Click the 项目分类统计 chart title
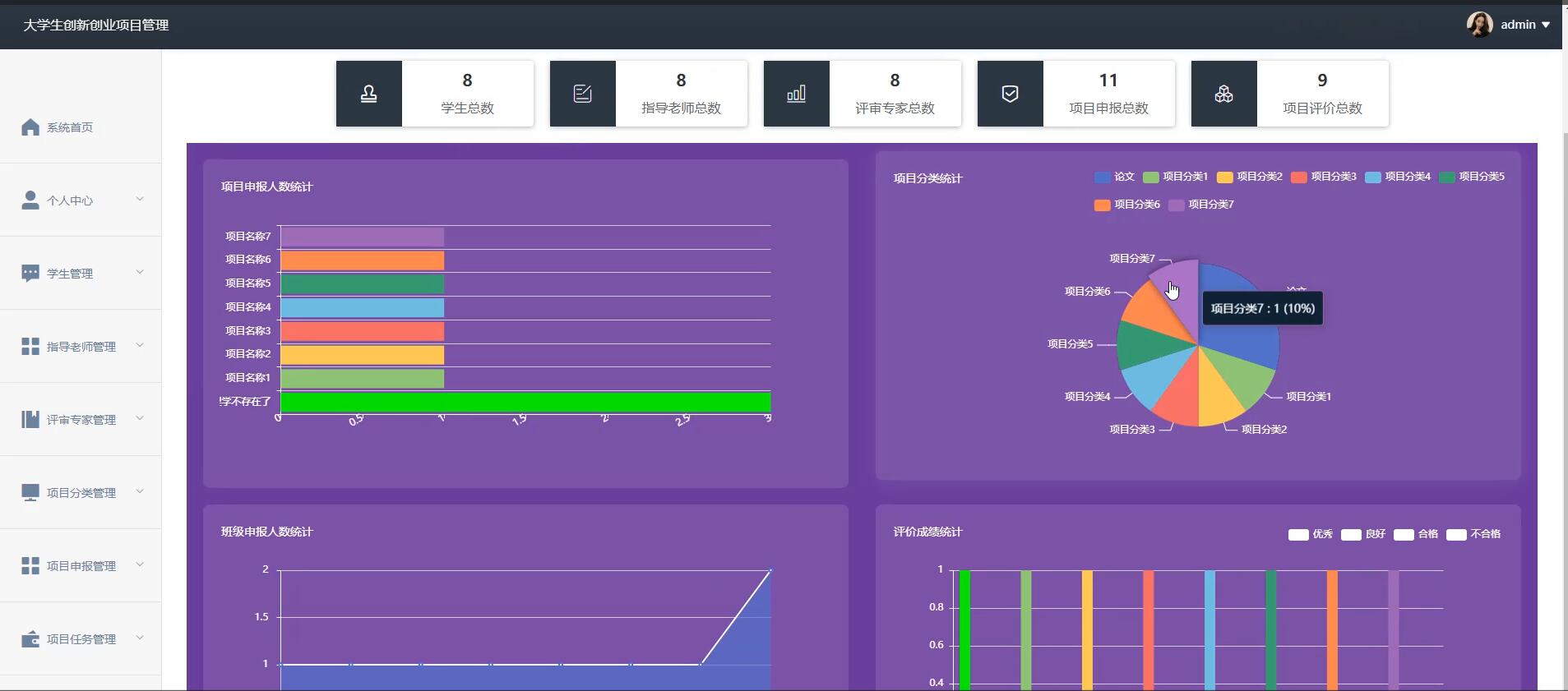The width and height of the screenshot is (1568, 691). pos(927,179)
